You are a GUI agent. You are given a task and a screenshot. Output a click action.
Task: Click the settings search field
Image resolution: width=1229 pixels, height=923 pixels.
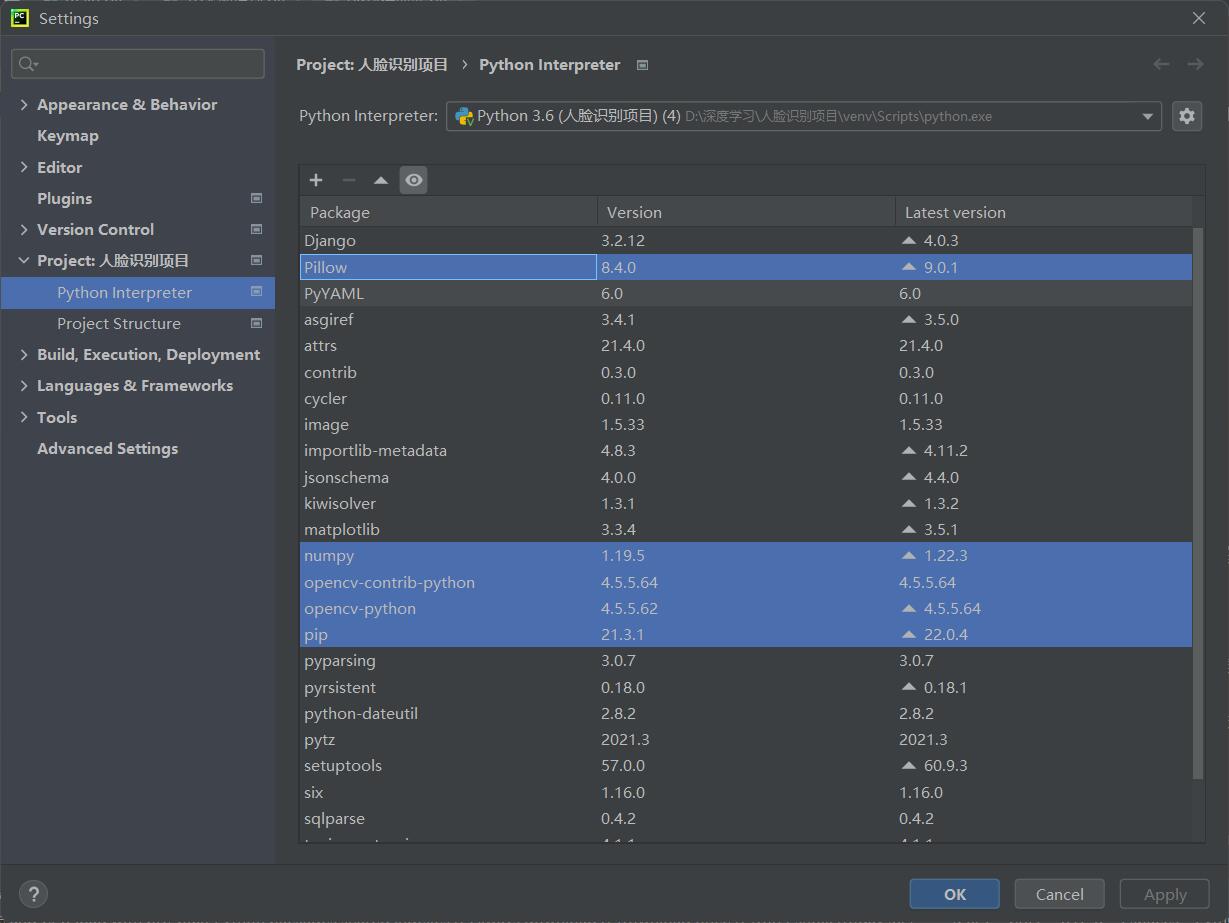click(138, 64)
